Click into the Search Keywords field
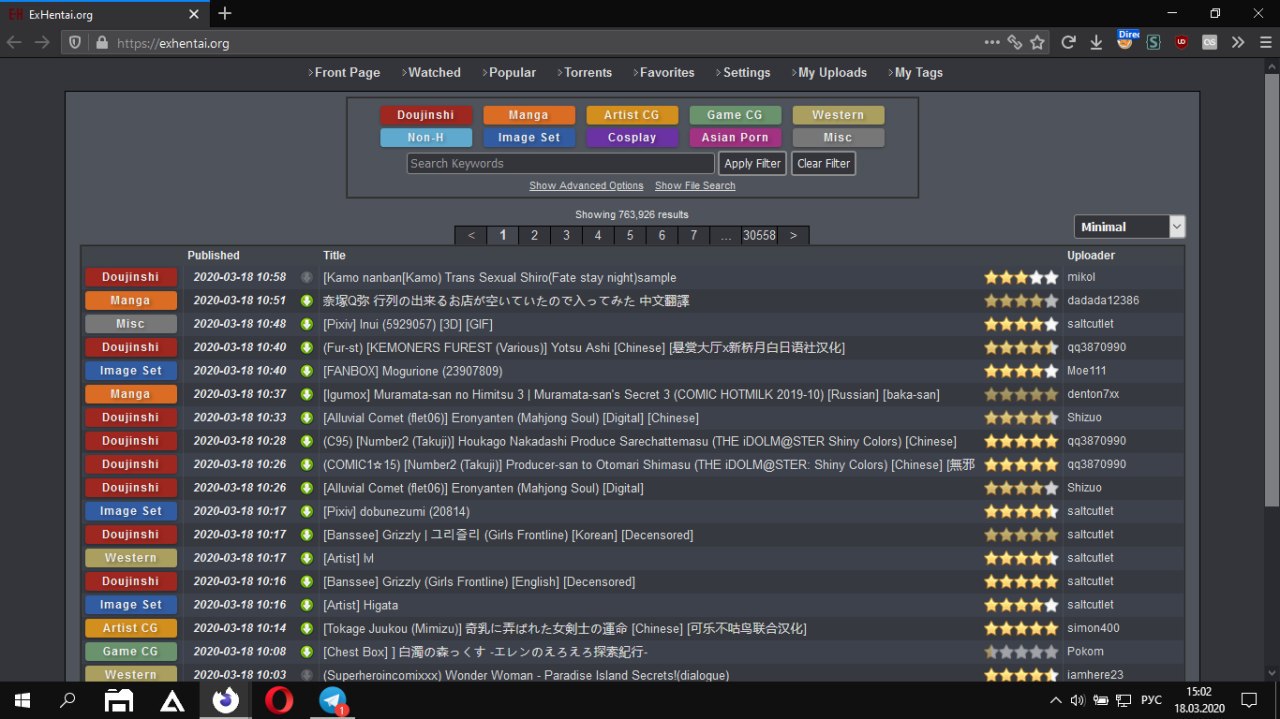The image size is (1280, 719). (561, 164)
